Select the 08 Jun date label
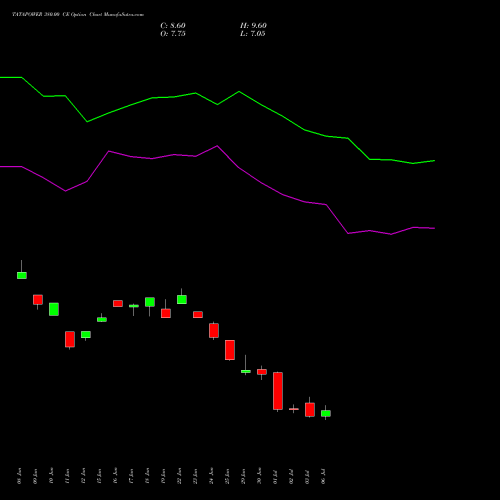This screenshot has height=500, width=500. click(x=19, y=476)
